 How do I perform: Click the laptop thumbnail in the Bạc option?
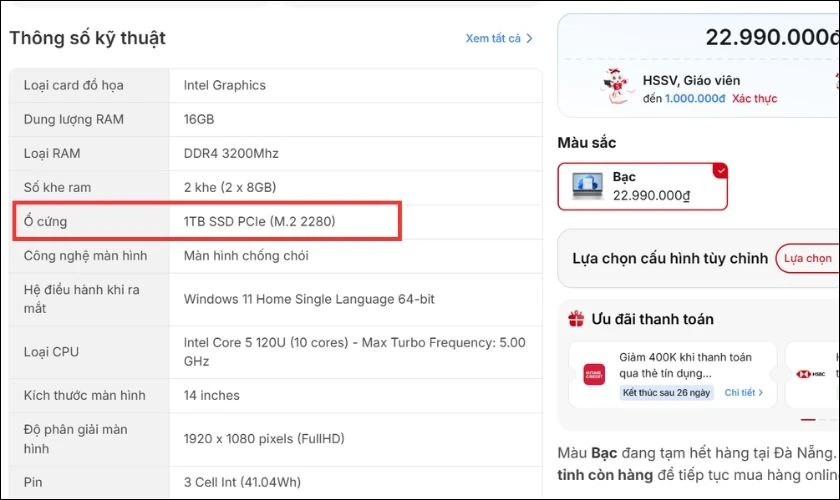point(588,185)
